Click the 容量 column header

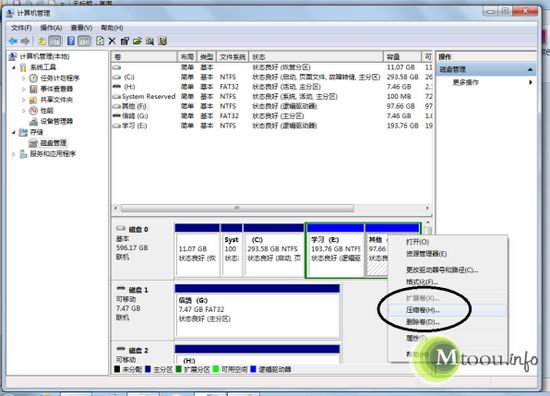point(402,57)
